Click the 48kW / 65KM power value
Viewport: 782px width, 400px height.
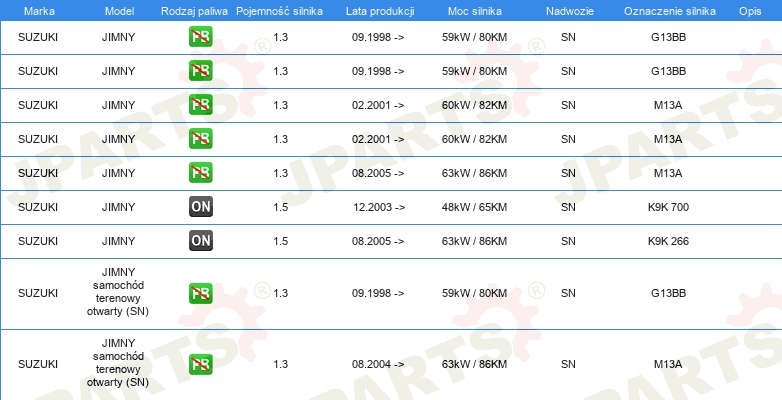coord(474,207)
